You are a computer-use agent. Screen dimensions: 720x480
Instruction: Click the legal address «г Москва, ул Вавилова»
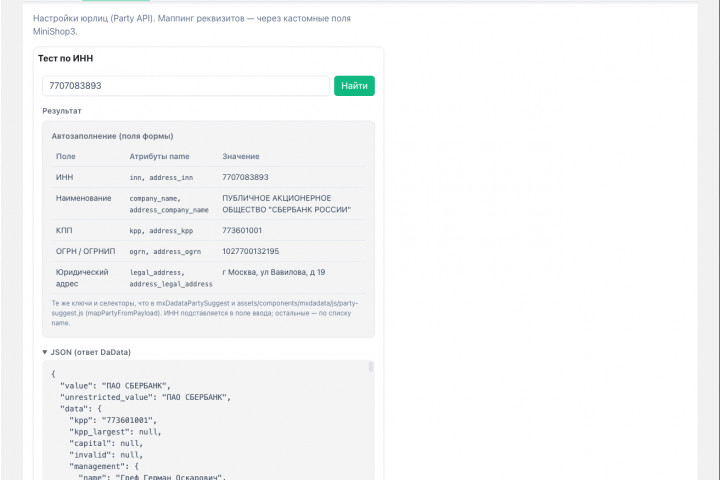click(273, 272)
